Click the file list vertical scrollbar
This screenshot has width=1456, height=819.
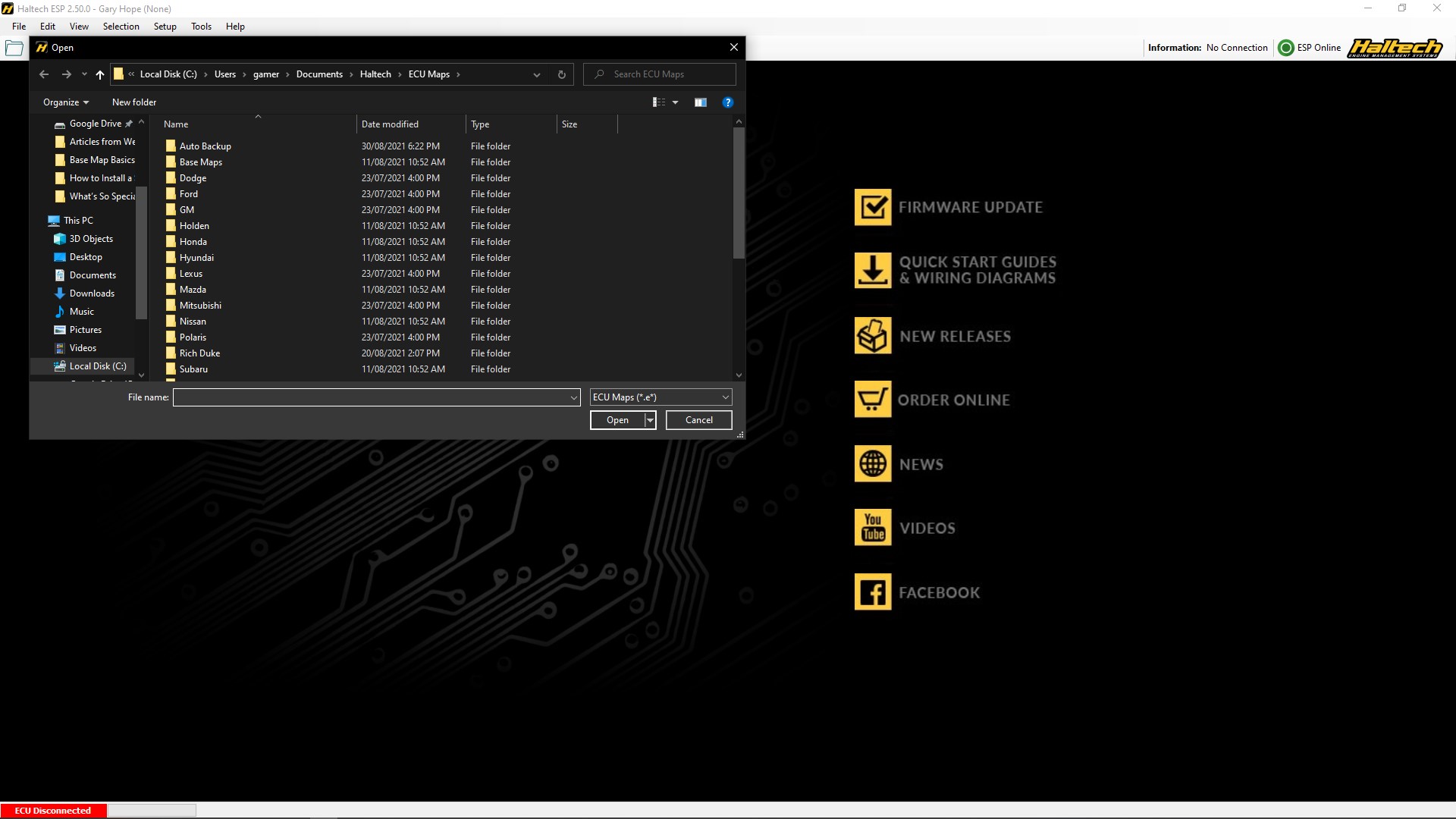point(739,193)
